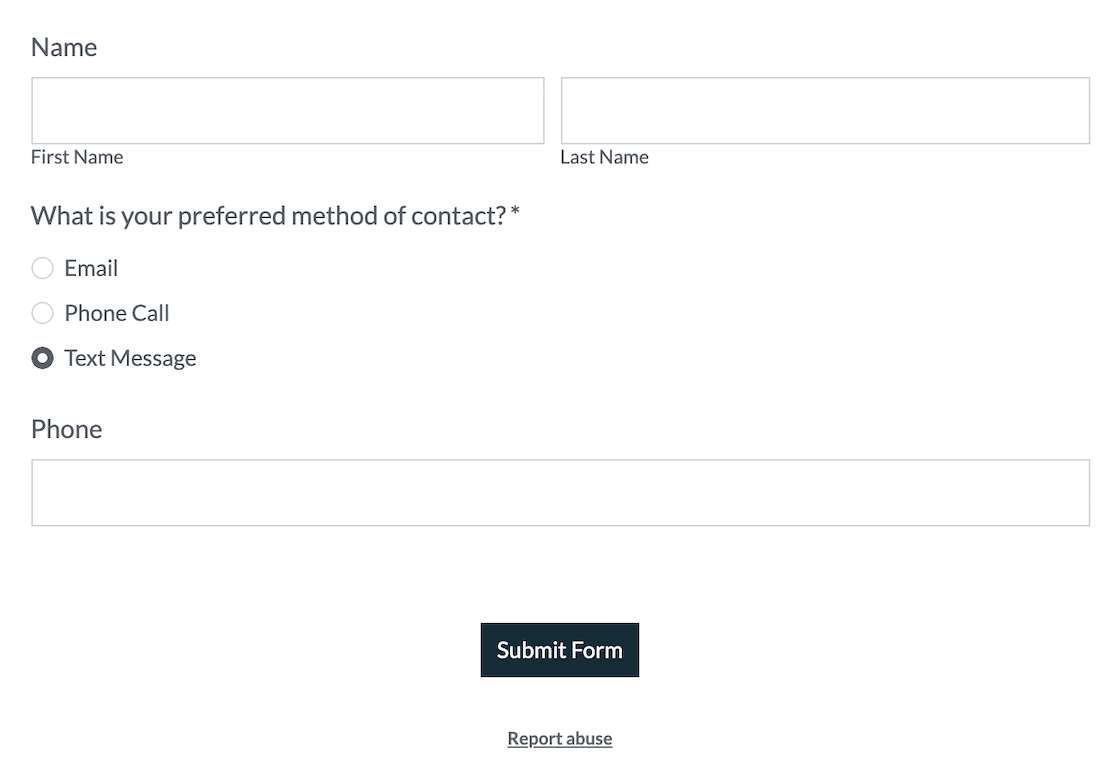Click the Phone Call option label
Screen dimensions: 1116x772
[116, 313]
